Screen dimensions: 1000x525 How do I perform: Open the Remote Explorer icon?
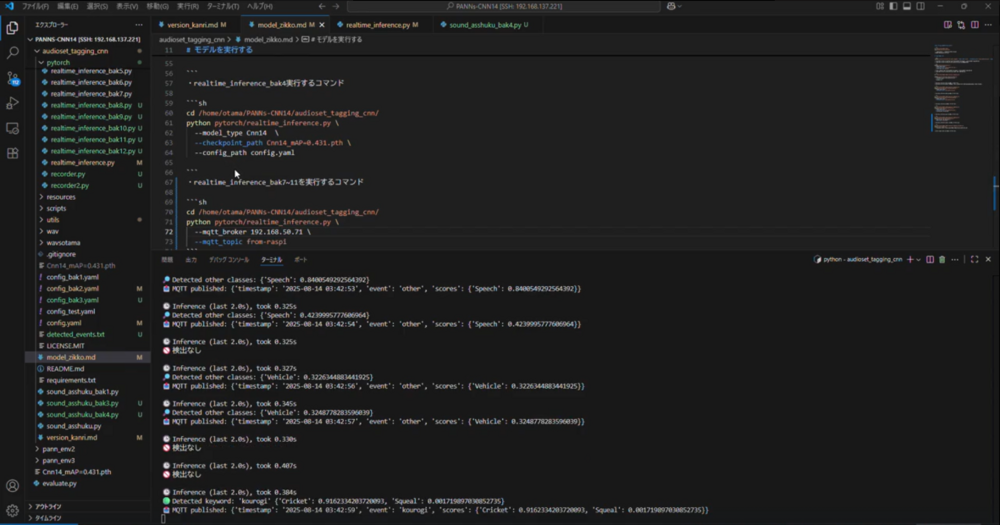click(12, 128)
